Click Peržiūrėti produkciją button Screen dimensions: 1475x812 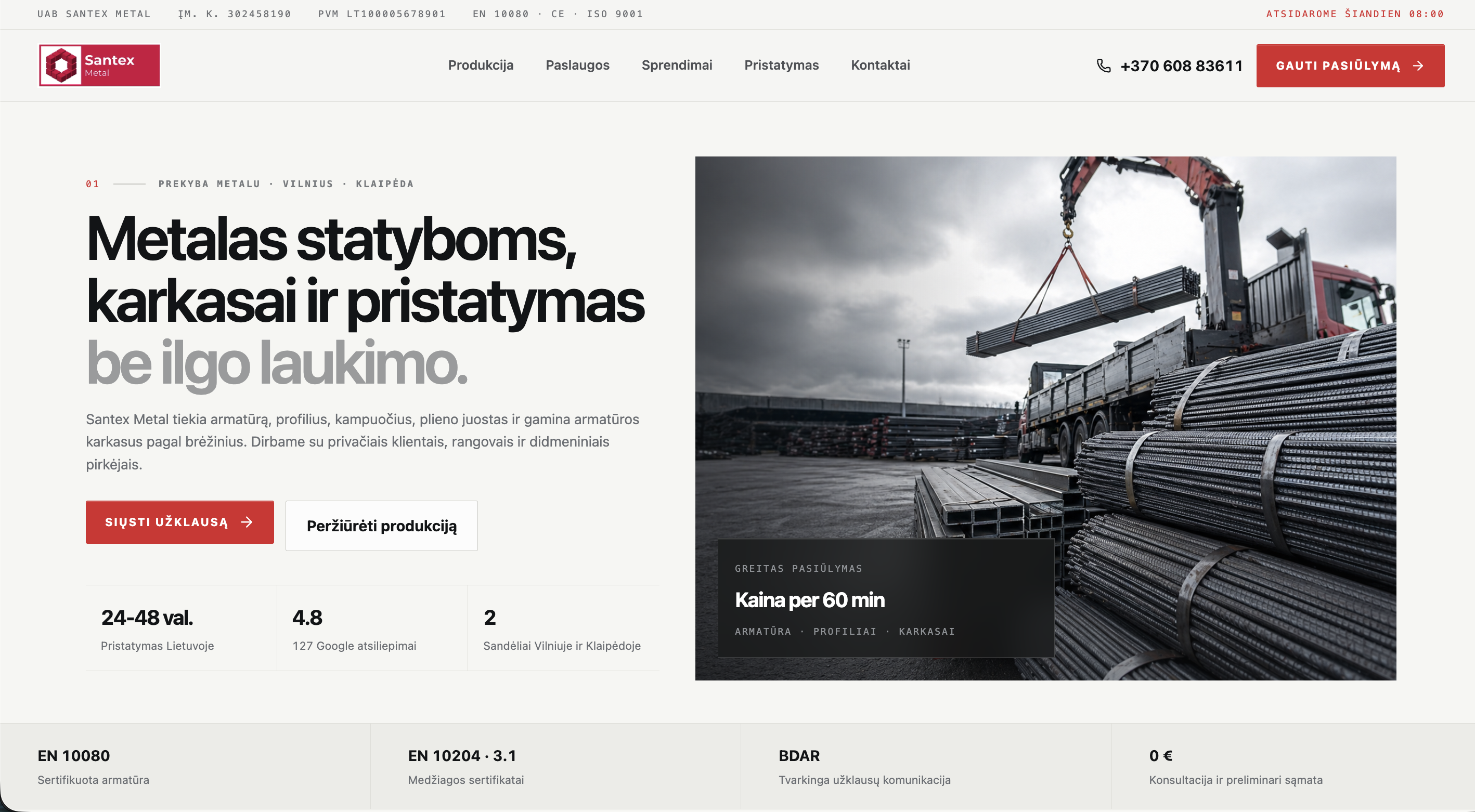coord(381,526)
